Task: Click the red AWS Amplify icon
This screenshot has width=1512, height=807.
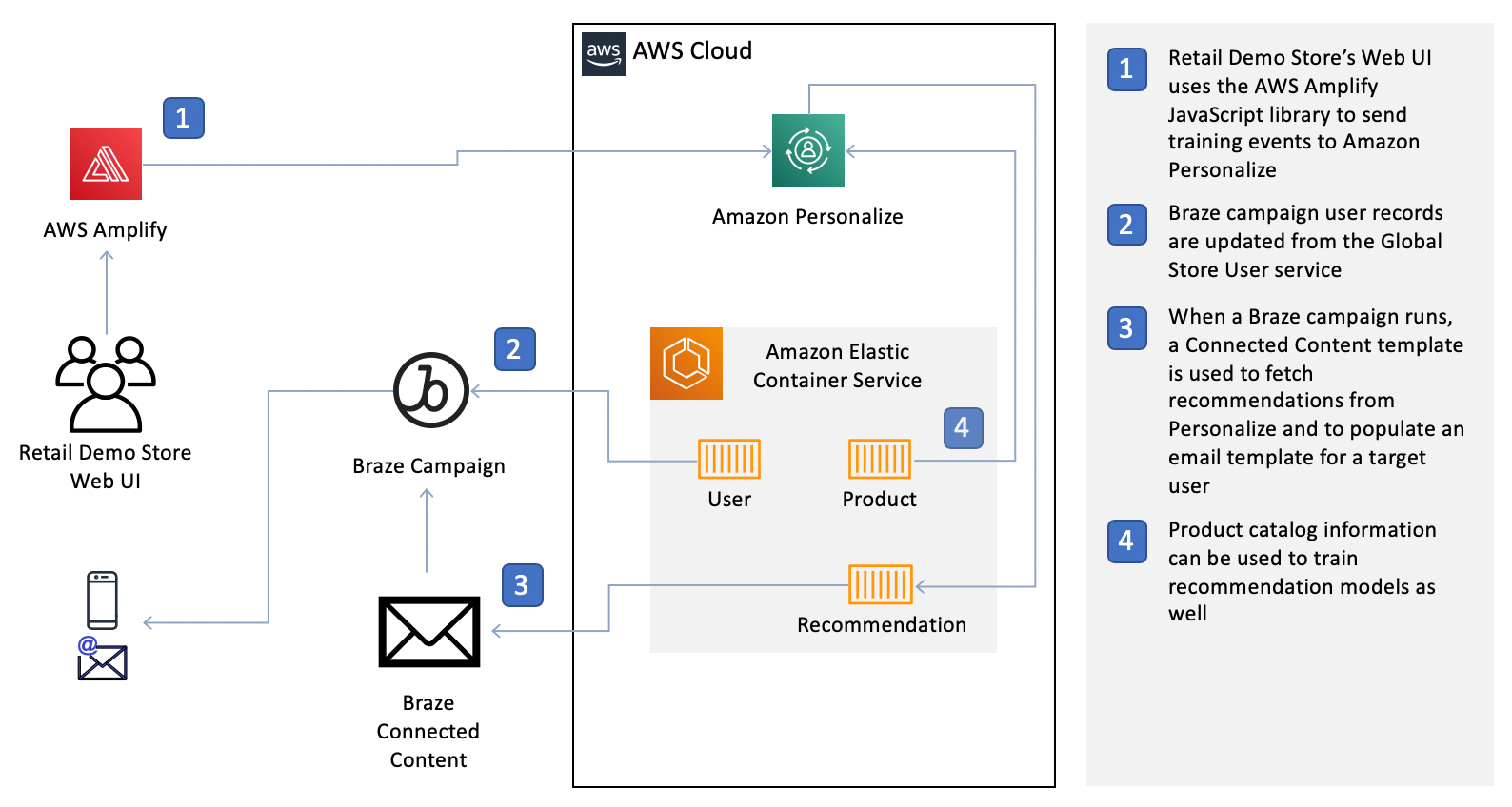Action: point(106,164)
